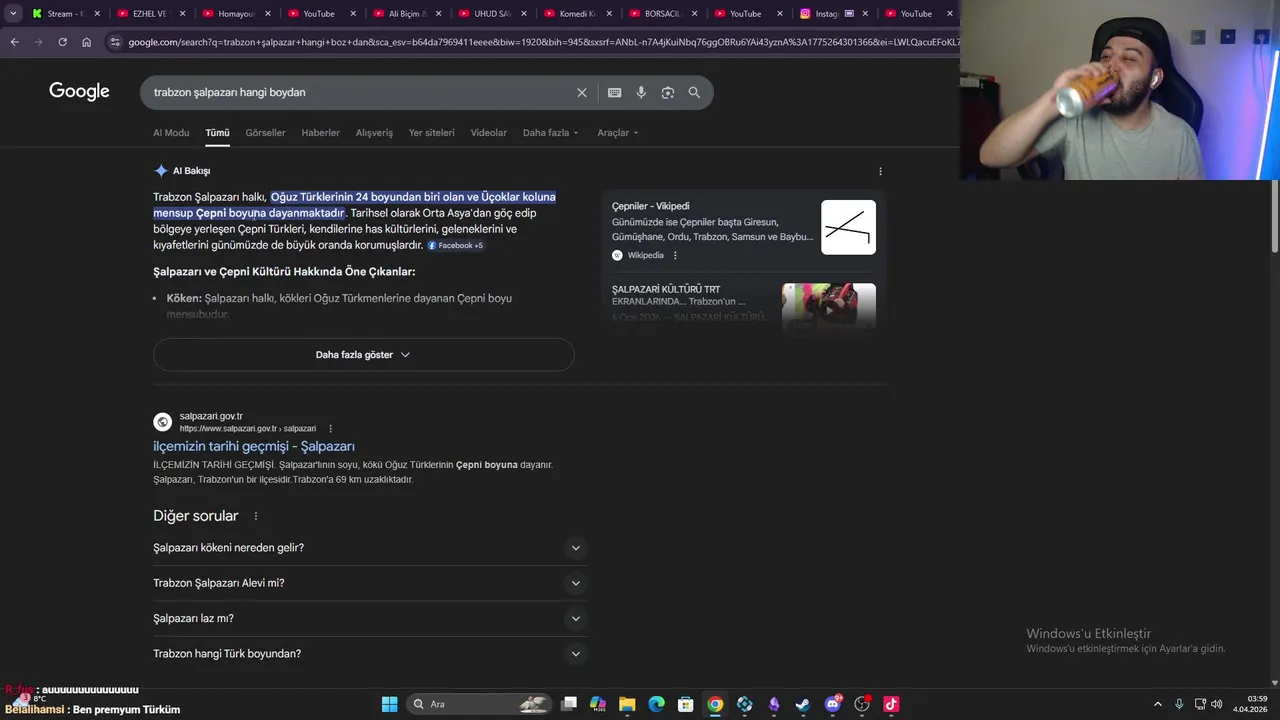Open the Facebook +5 sources chip
This screenshot has width=1280, height=720.
coord(455,245)
